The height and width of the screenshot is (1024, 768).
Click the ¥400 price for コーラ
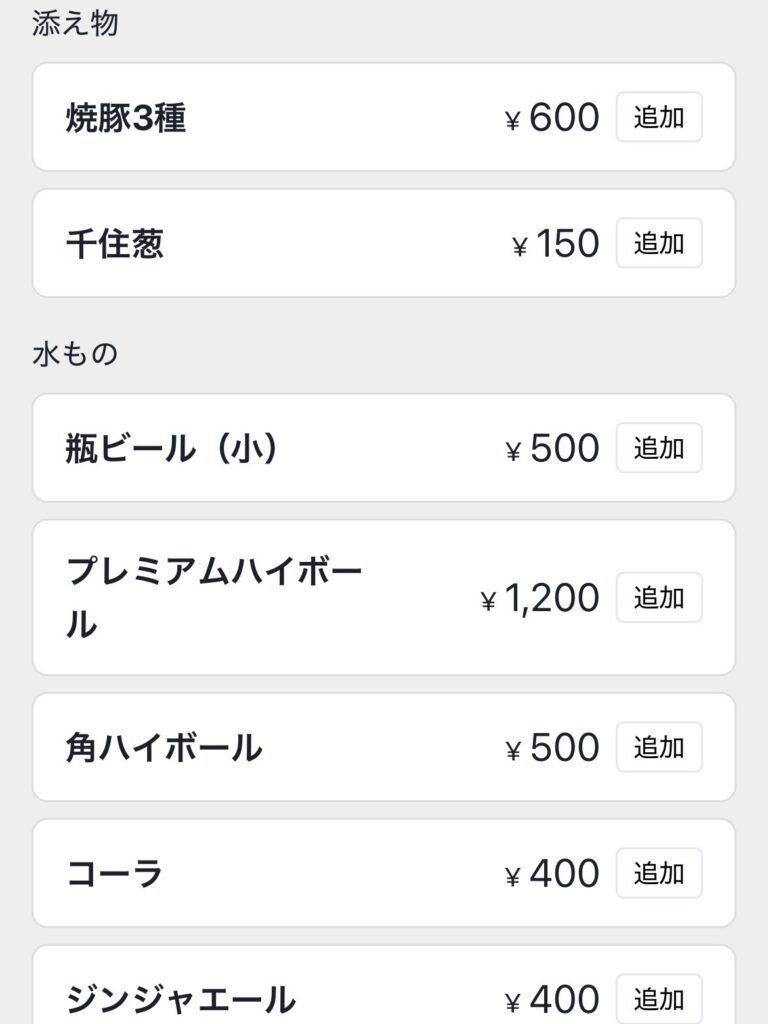point(552,873)
